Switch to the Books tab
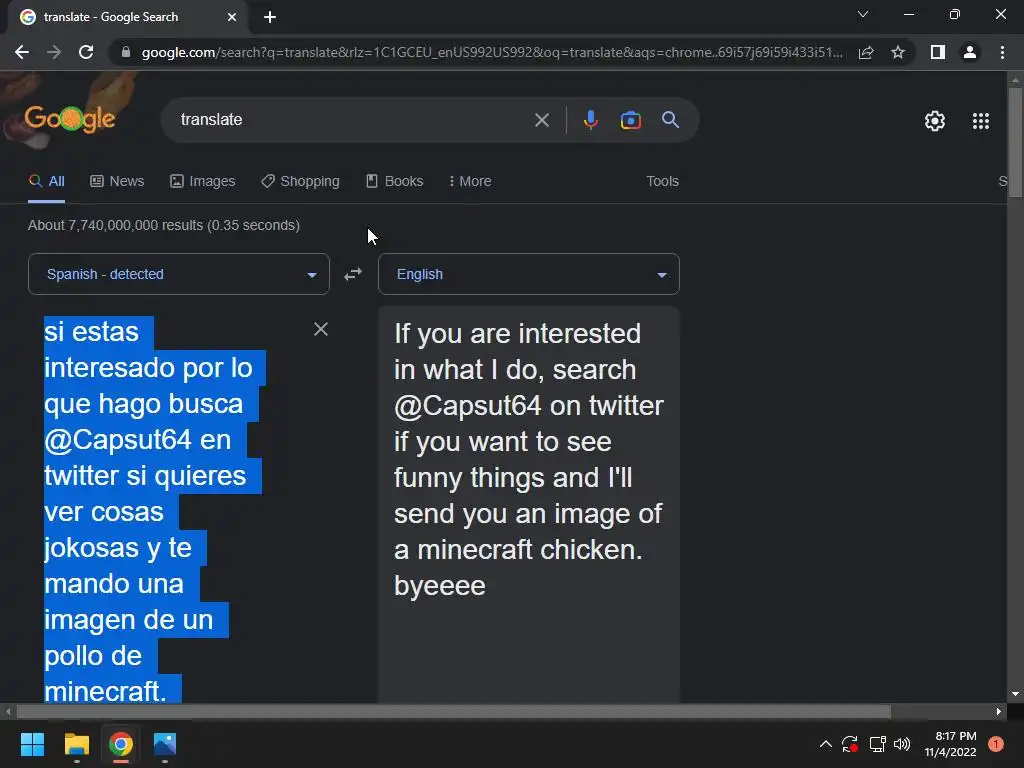1024x768 pixels. pos(394,181)
